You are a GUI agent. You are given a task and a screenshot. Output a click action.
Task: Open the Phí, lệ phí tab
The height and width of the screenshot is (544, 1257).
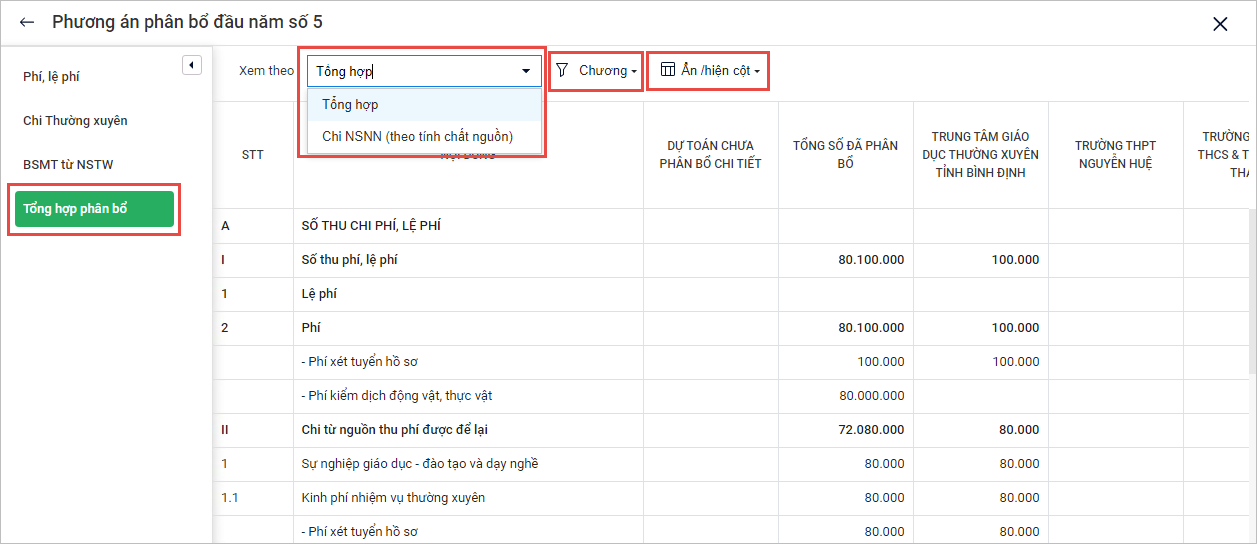[x=52, y=76]
